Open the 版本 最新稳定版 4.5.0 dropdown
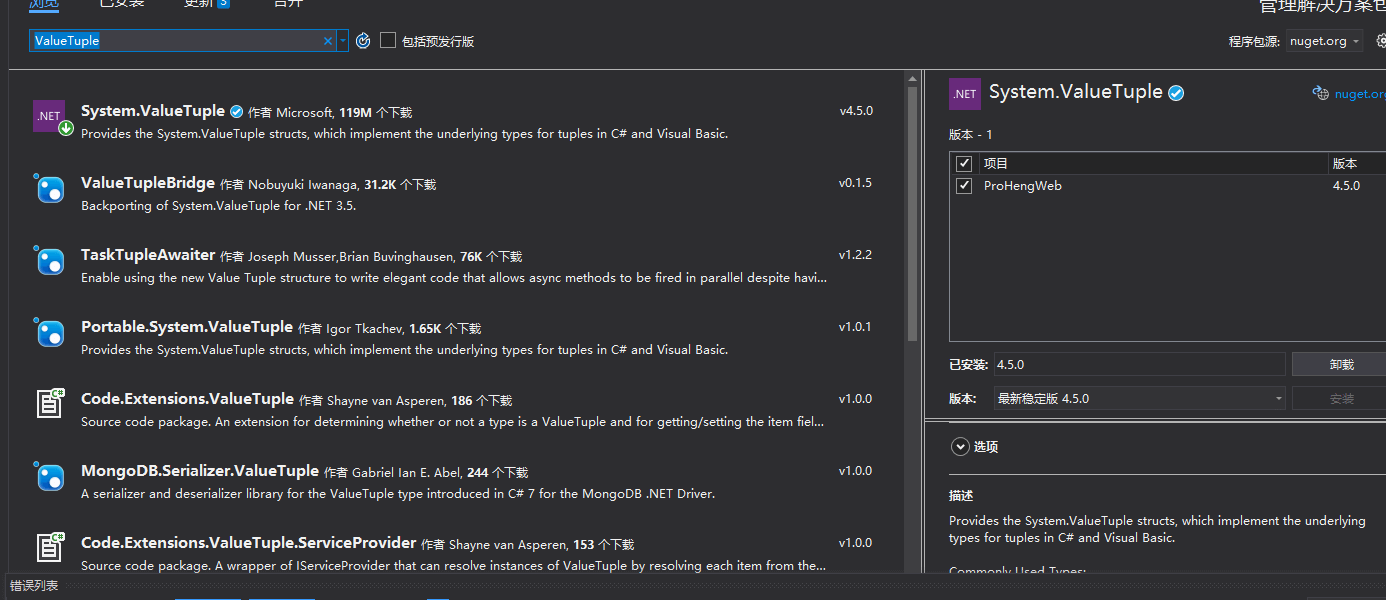 coord(1139,399)
